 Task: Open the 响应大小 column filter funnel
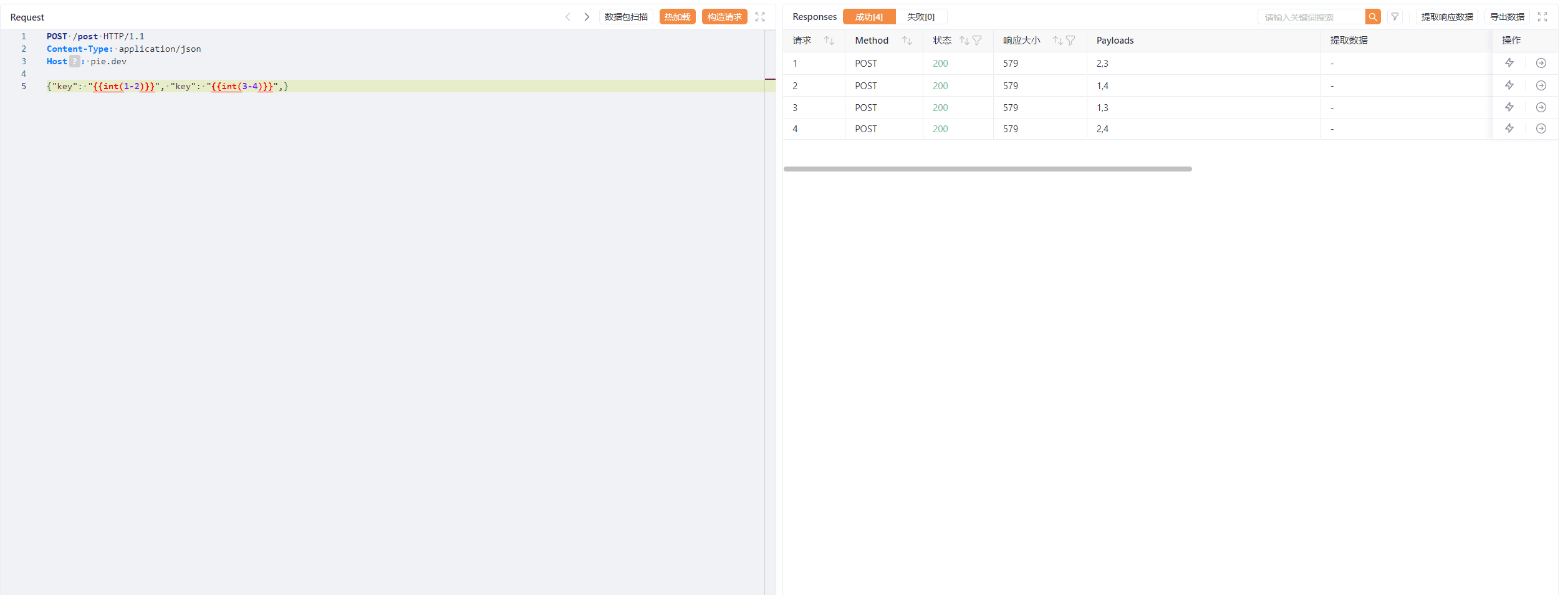coord(1070,41)
